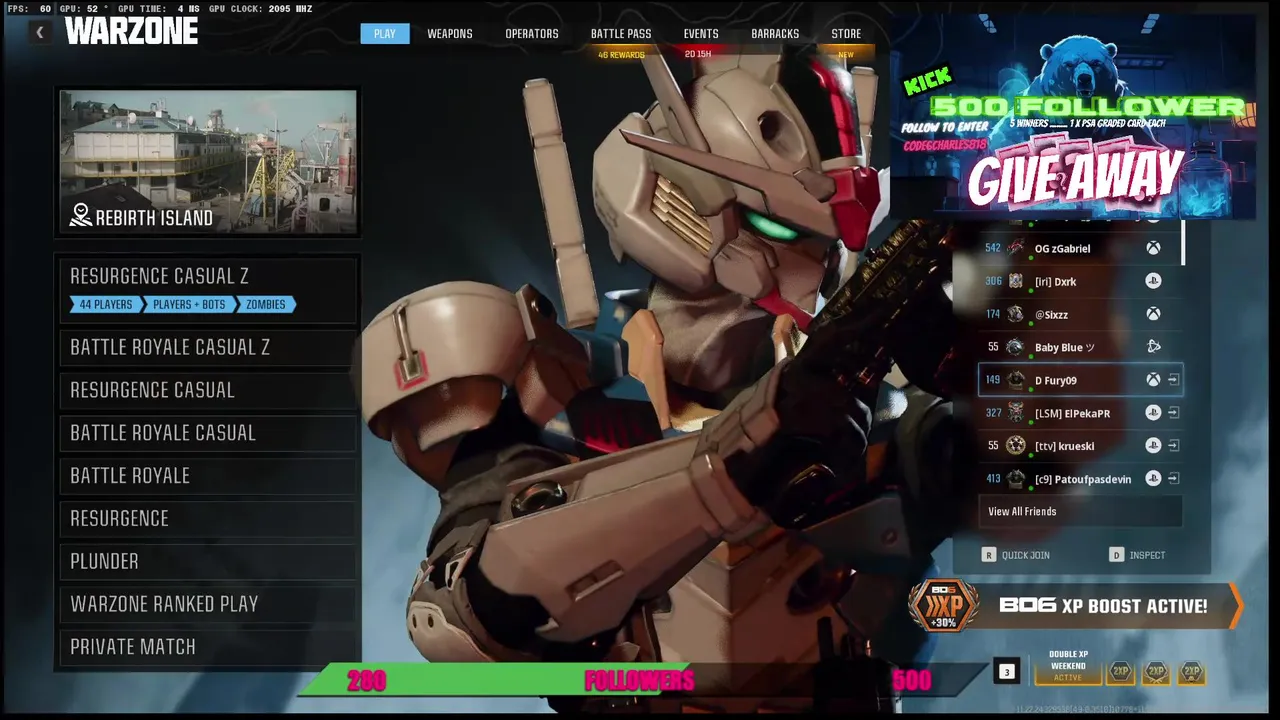Click the 44 PLAYERS tag
This screenshot has width=1280, height=720.
click(x=106, y=304)
